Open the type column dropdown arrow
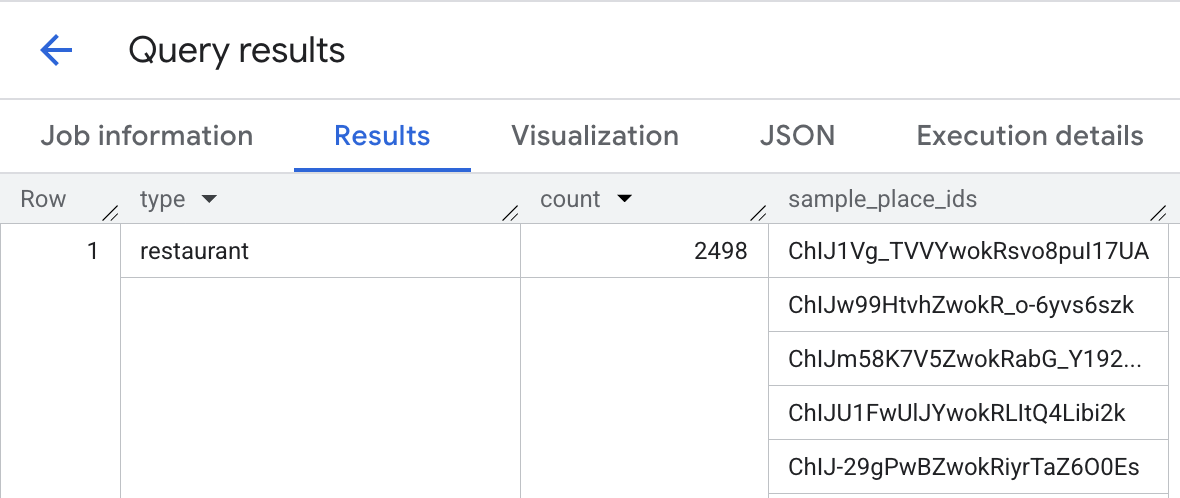 pos(209,199)
